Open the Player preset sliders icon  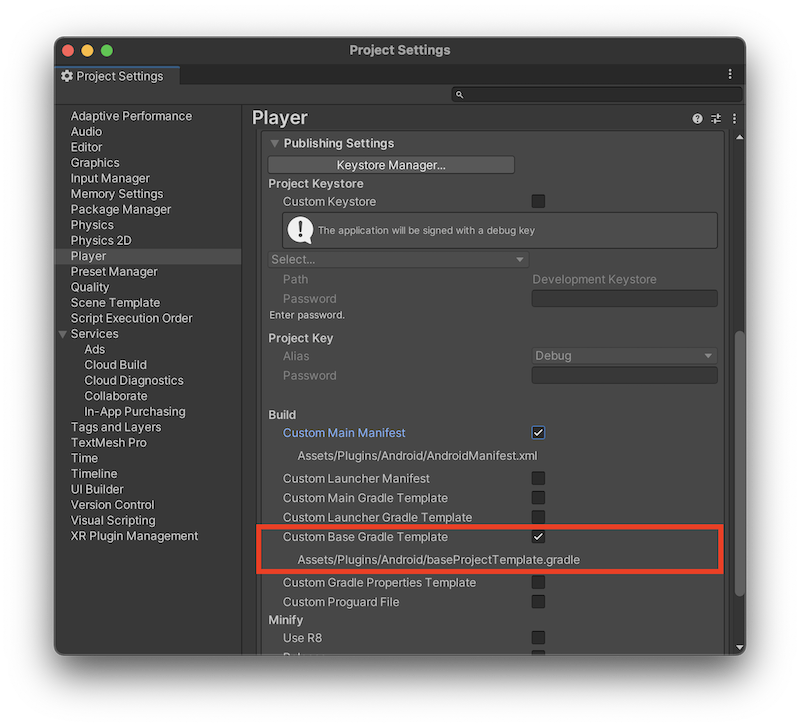tap(716, 118)
